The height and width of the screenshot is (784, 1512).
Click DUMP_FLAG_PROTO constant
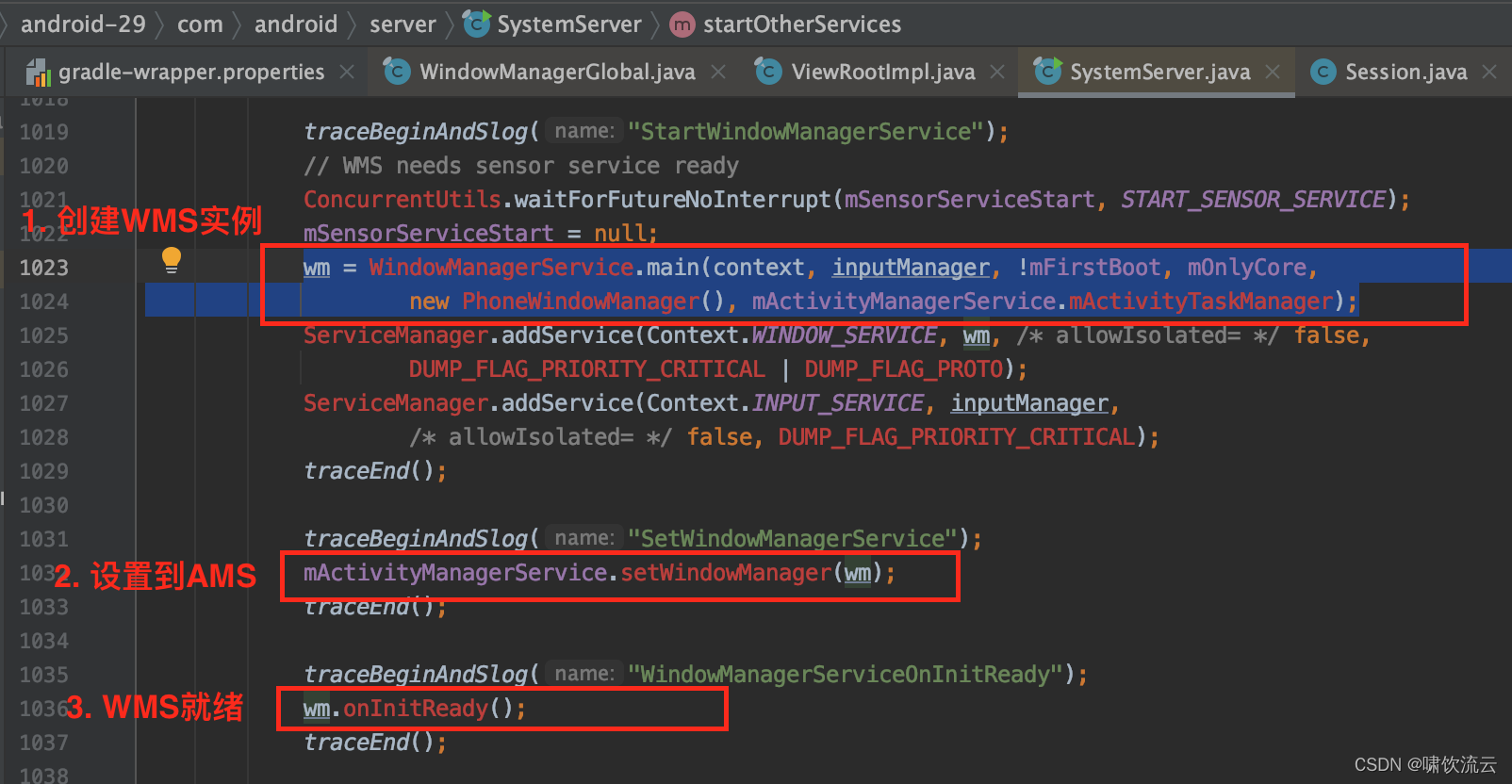[x=904, y=369]
